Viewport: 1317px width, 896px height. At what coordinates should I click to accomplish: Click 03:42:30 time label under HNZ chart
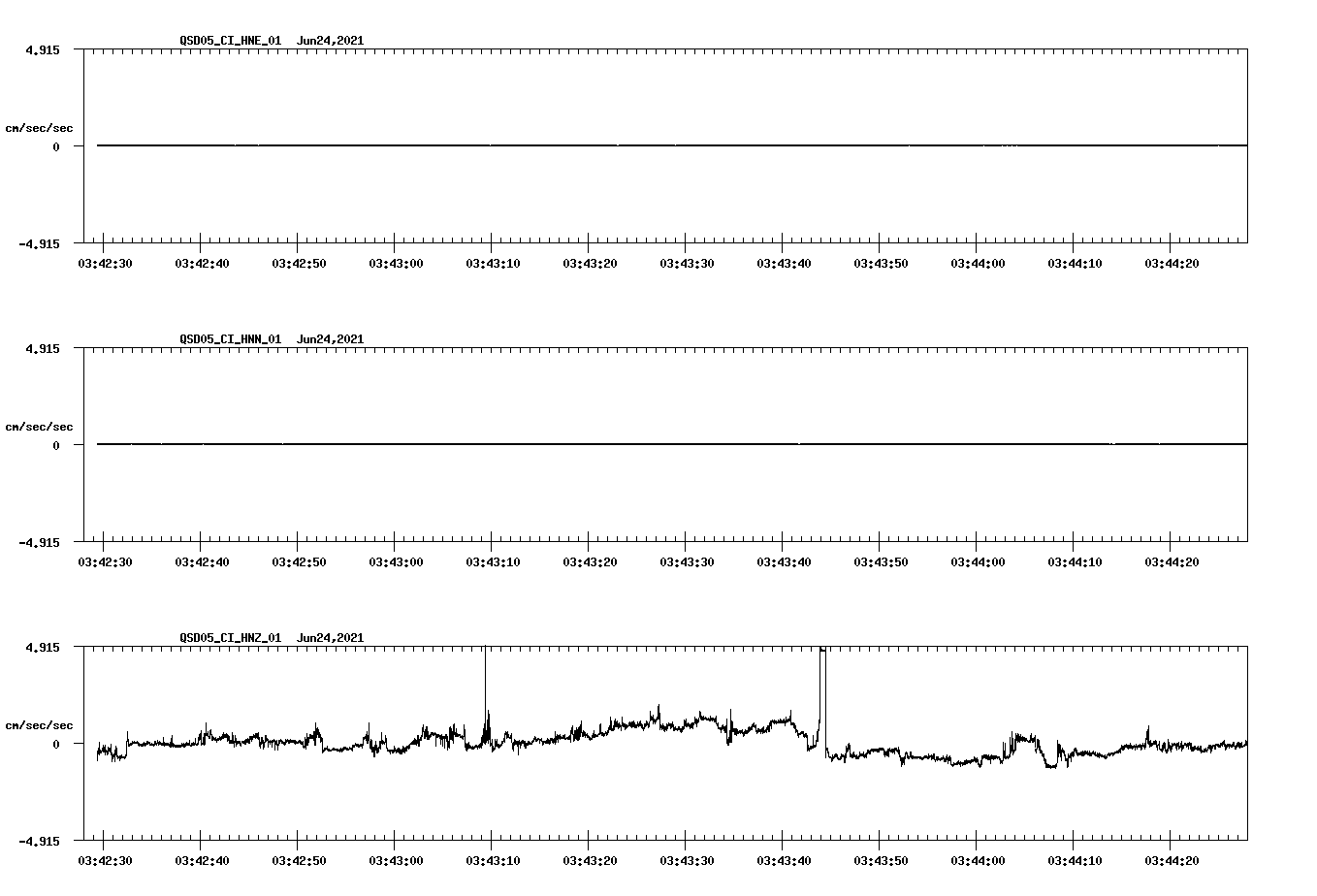[105, 860]
